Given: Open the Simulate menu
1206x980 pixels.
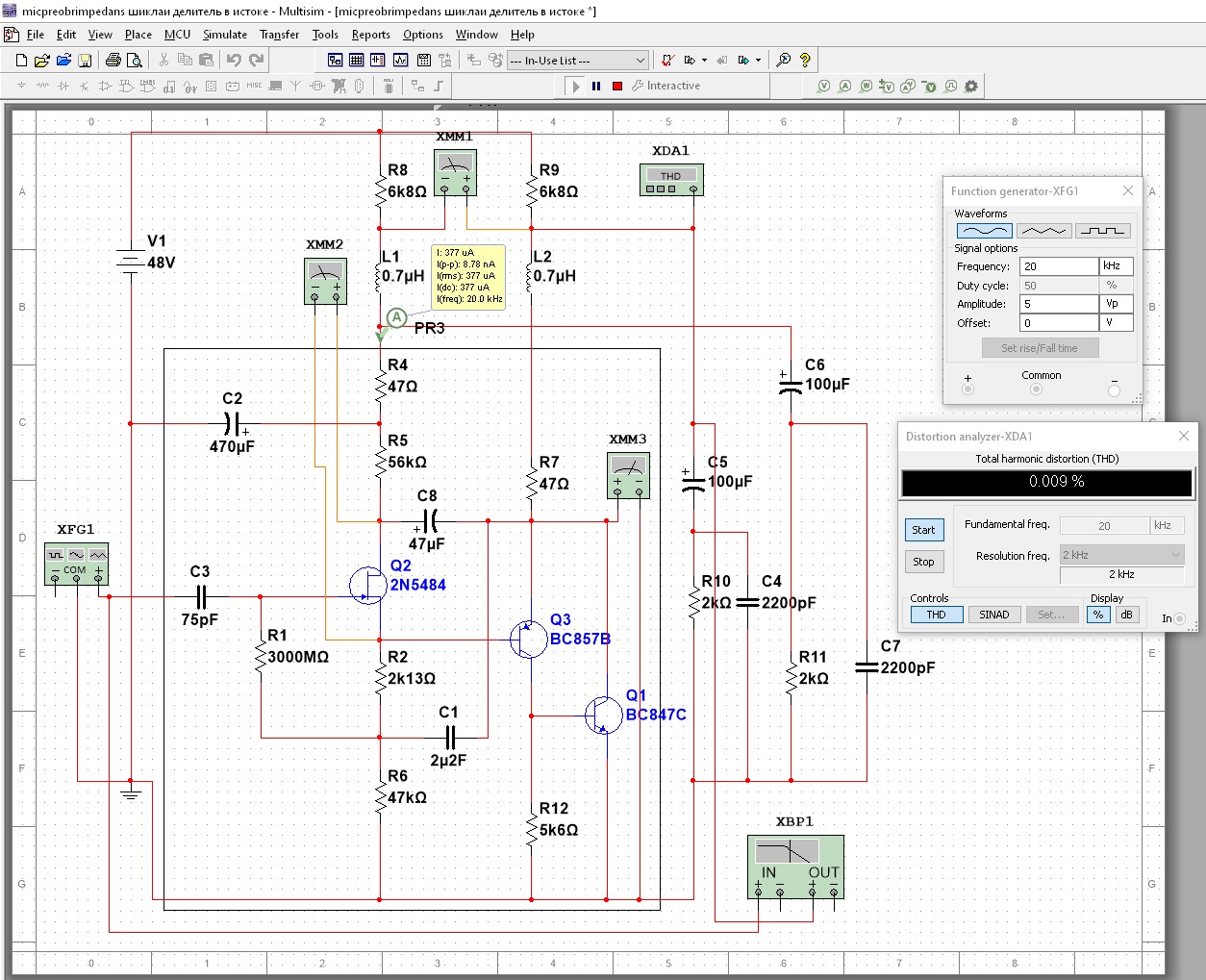Looking at the screenshot, I should tap(225, 35).
